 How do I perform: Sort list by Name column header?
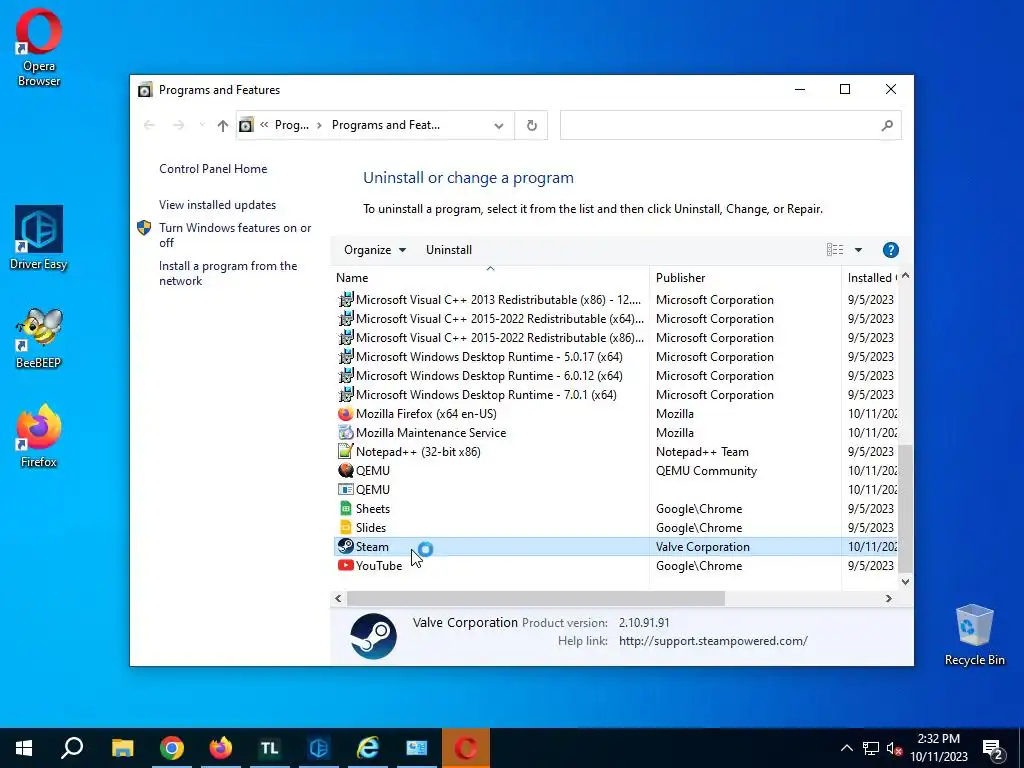pos(490,278)
